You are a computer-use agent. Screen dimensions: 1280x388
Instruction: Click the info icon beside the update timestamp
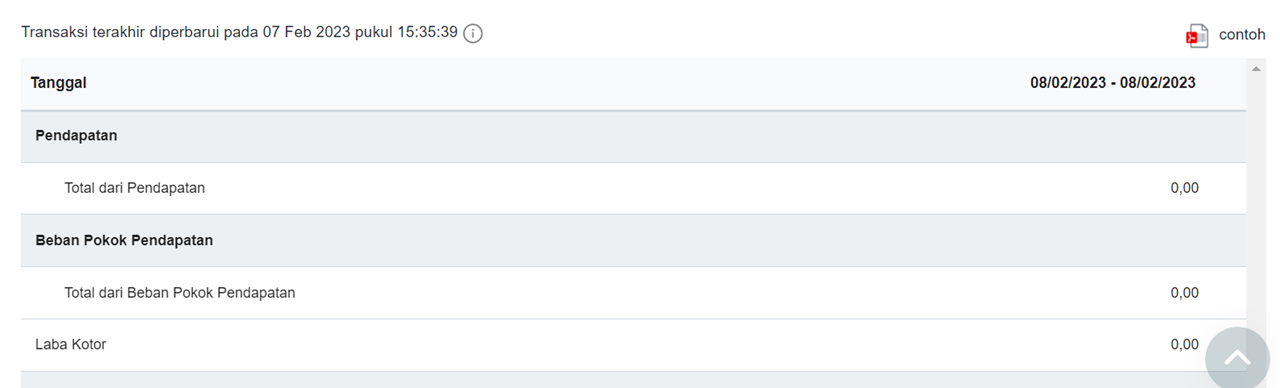(x=473, y=33)
